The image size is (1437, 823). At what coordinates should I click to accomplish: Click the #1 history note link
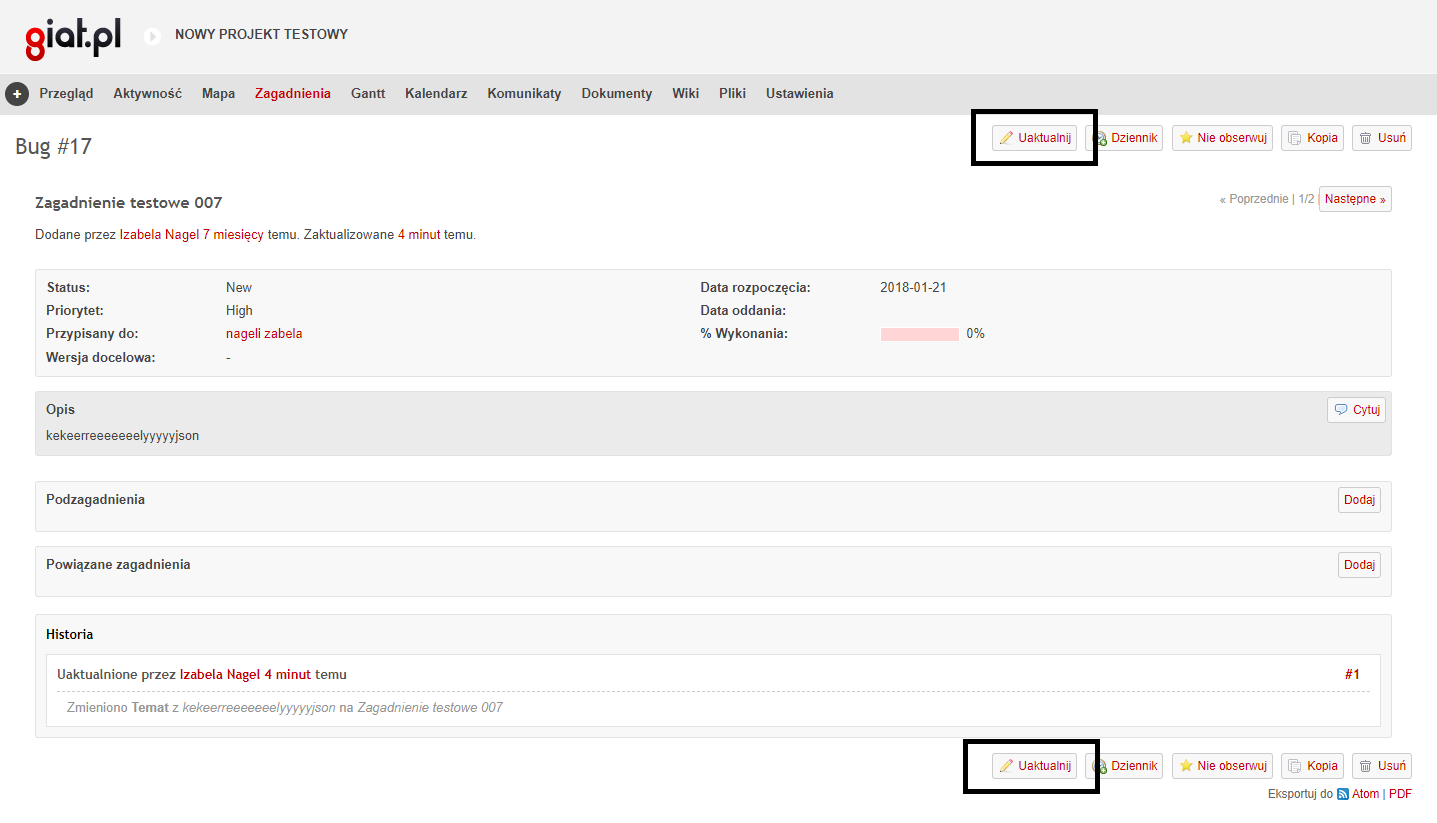[x=1352, y=675]
